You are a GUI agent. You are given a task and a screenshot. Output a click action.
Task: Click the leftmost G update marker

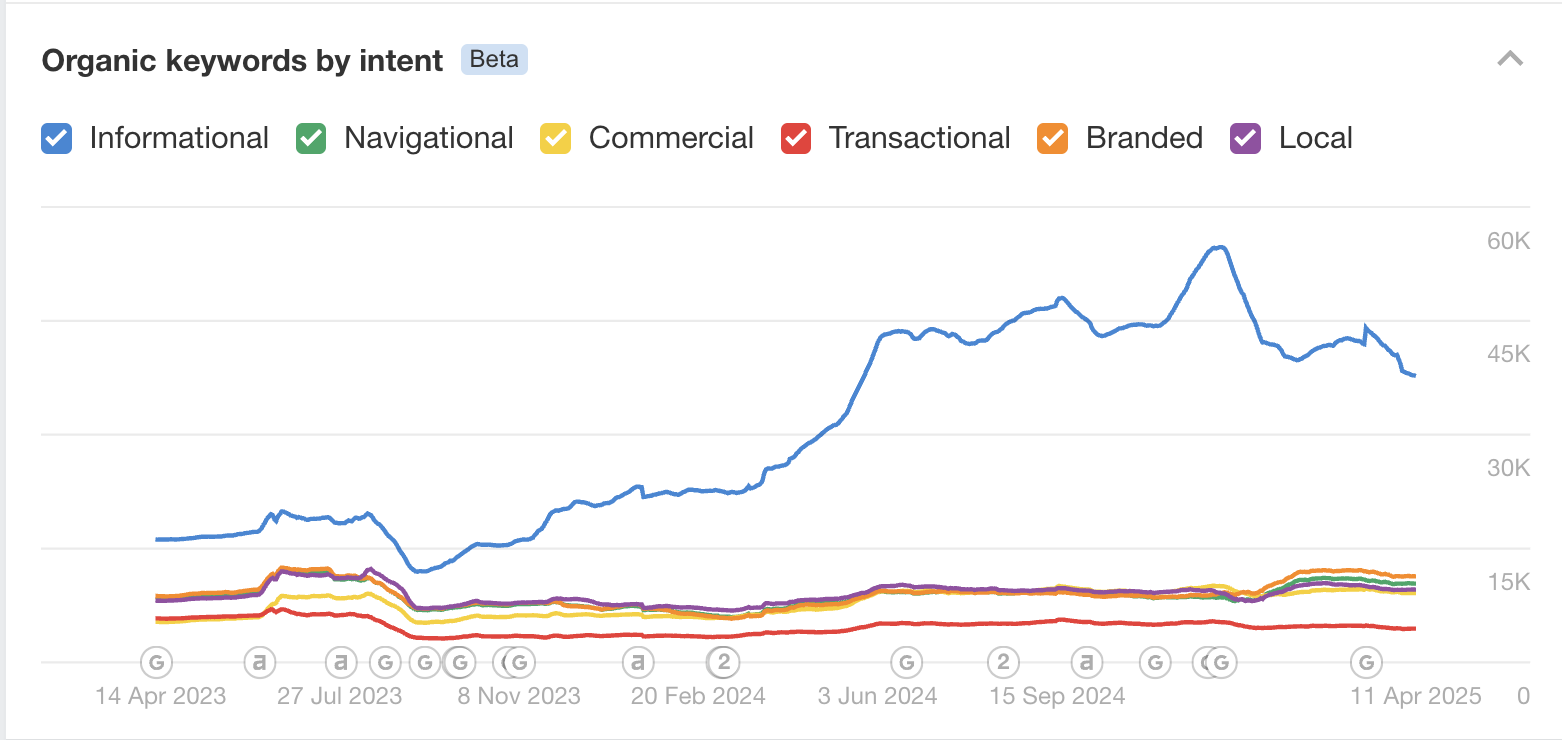155,661
